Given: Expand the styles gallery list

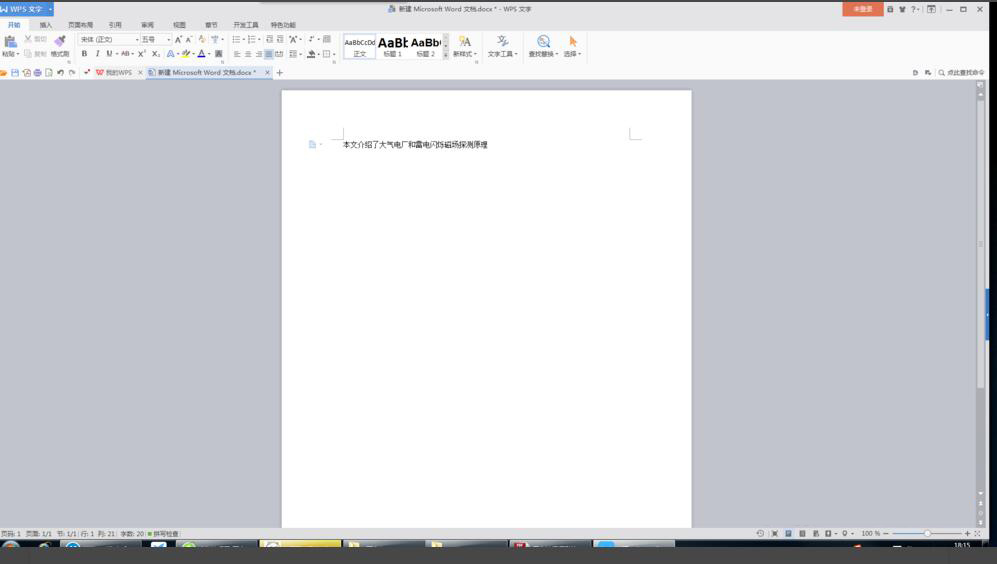Looking at the screenshot, I should click(446, 55).
